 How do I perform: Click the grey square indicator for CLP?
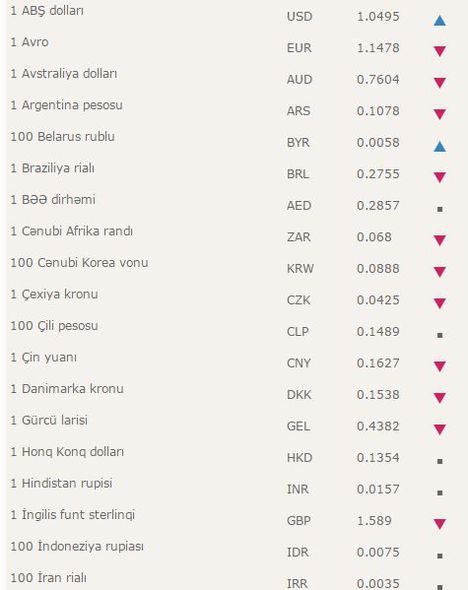[439, 335]
